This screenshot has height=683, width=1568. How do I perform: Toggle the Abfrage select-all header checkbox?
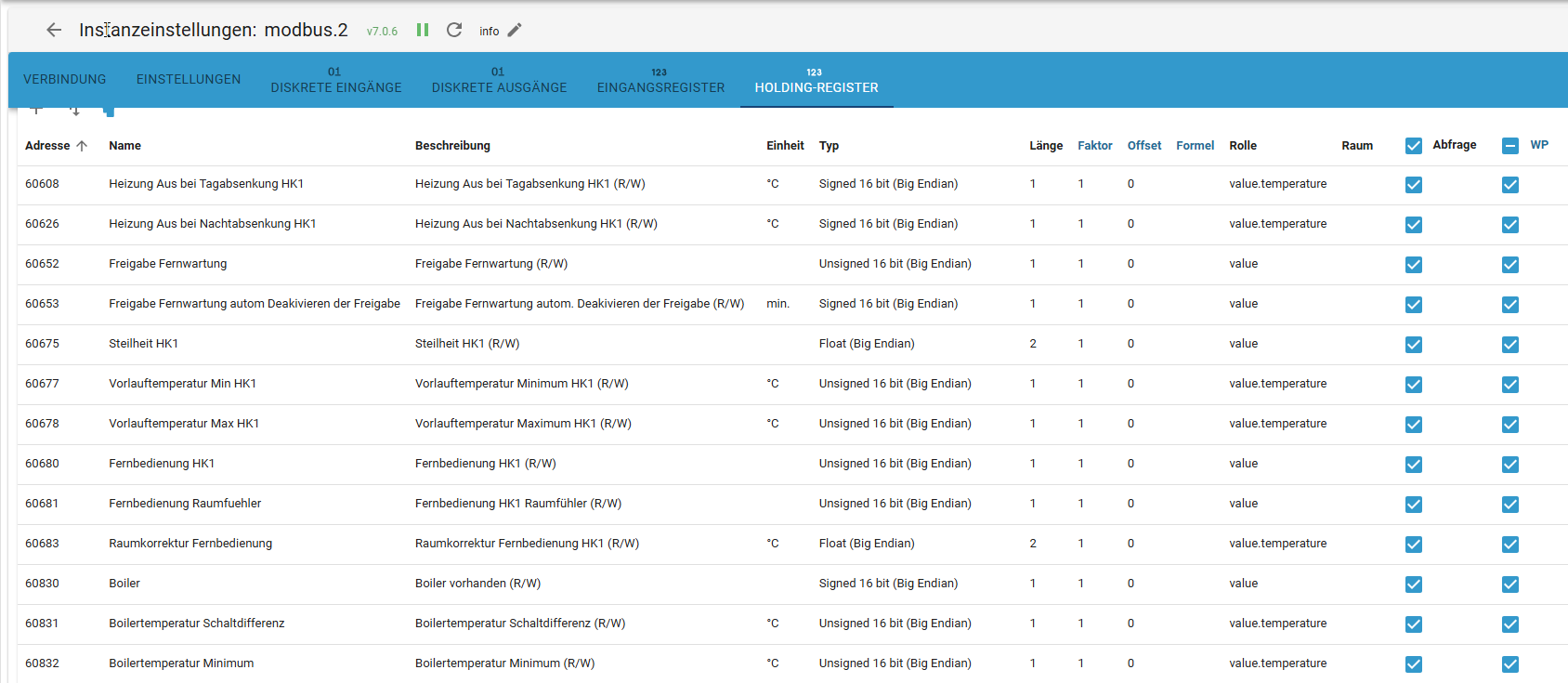1414,146
